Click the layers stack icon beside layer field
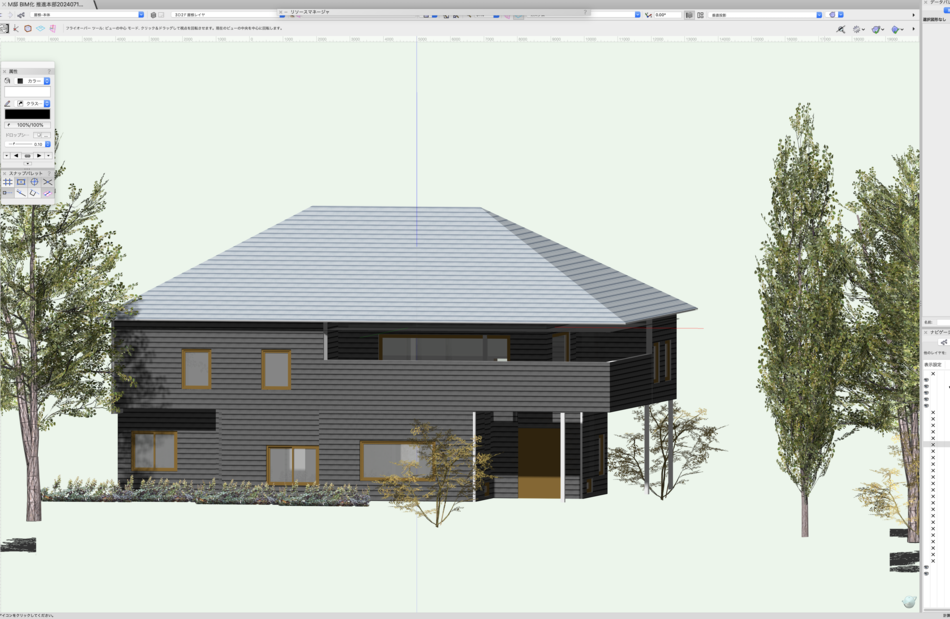950x619 pixels. 153,15
